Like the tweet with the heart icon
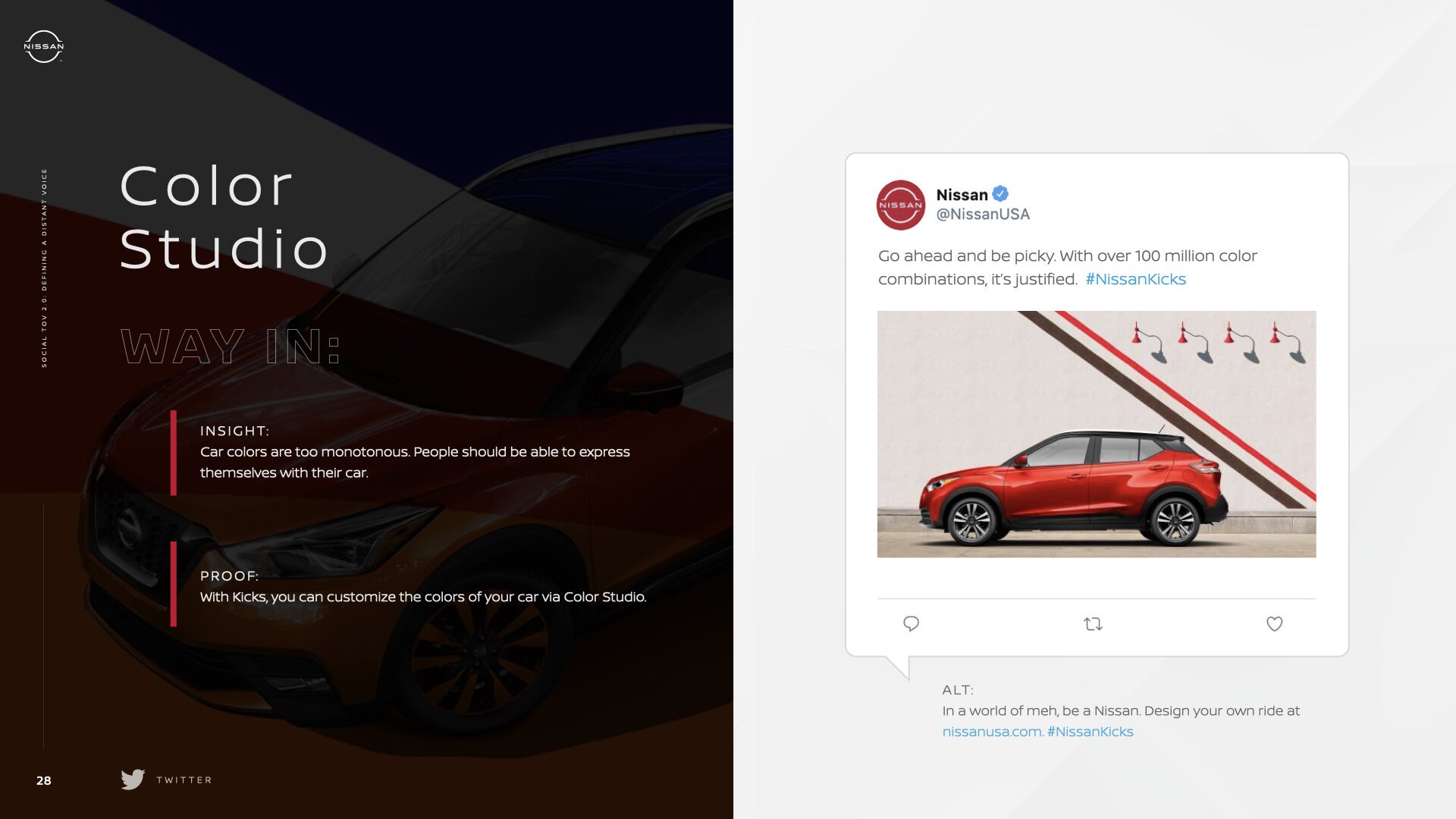 (1274, 623)
